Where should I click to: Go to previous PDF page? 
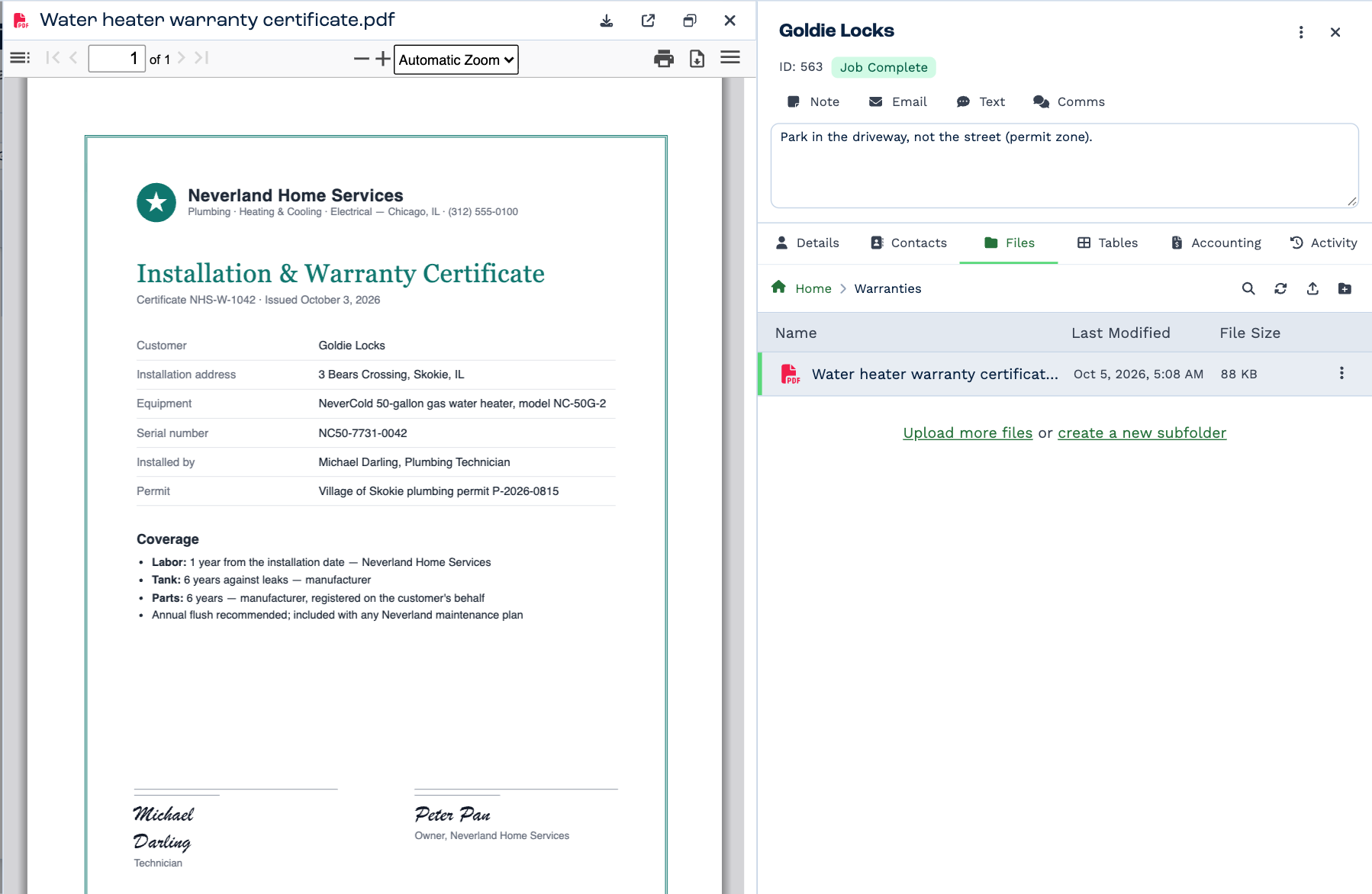73,58
